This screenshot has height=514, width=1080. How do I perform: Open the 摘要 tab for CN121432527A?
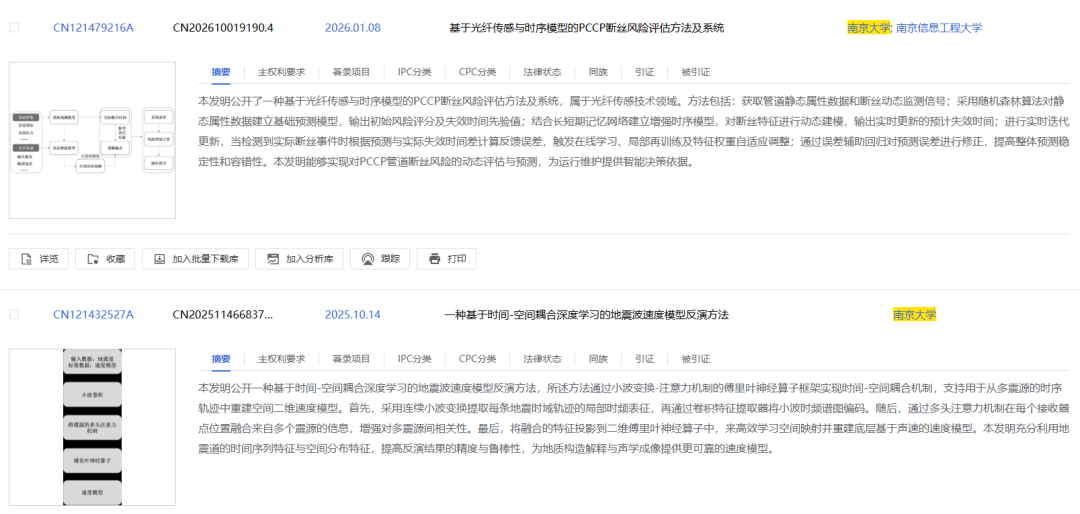(x=220, y=358)
